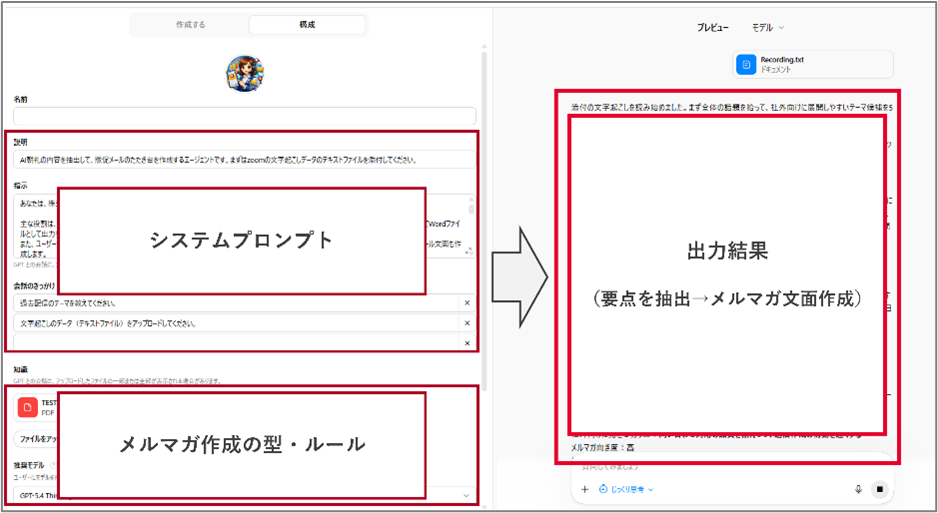
Task: Click the ファイルをアップ upload button
Action: 36,439
